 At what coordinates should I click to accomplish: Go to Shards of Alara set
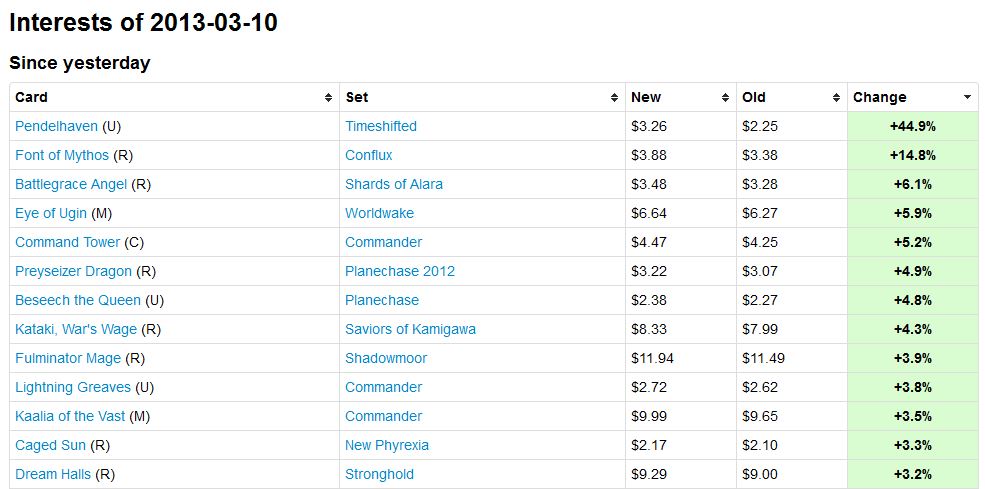(x=394, y=184)
